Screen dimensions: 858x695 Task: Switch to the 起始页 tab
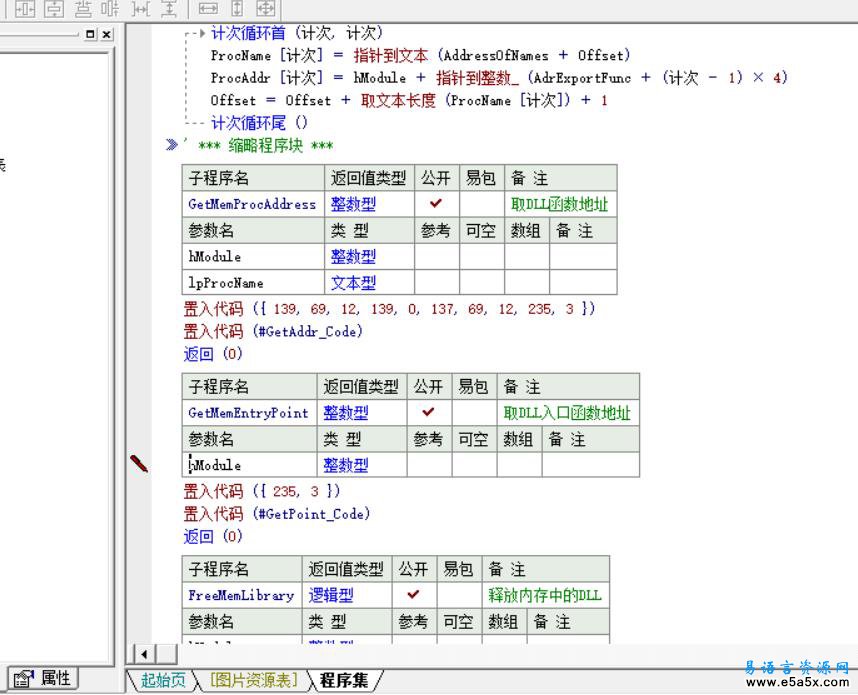(163, 680)
